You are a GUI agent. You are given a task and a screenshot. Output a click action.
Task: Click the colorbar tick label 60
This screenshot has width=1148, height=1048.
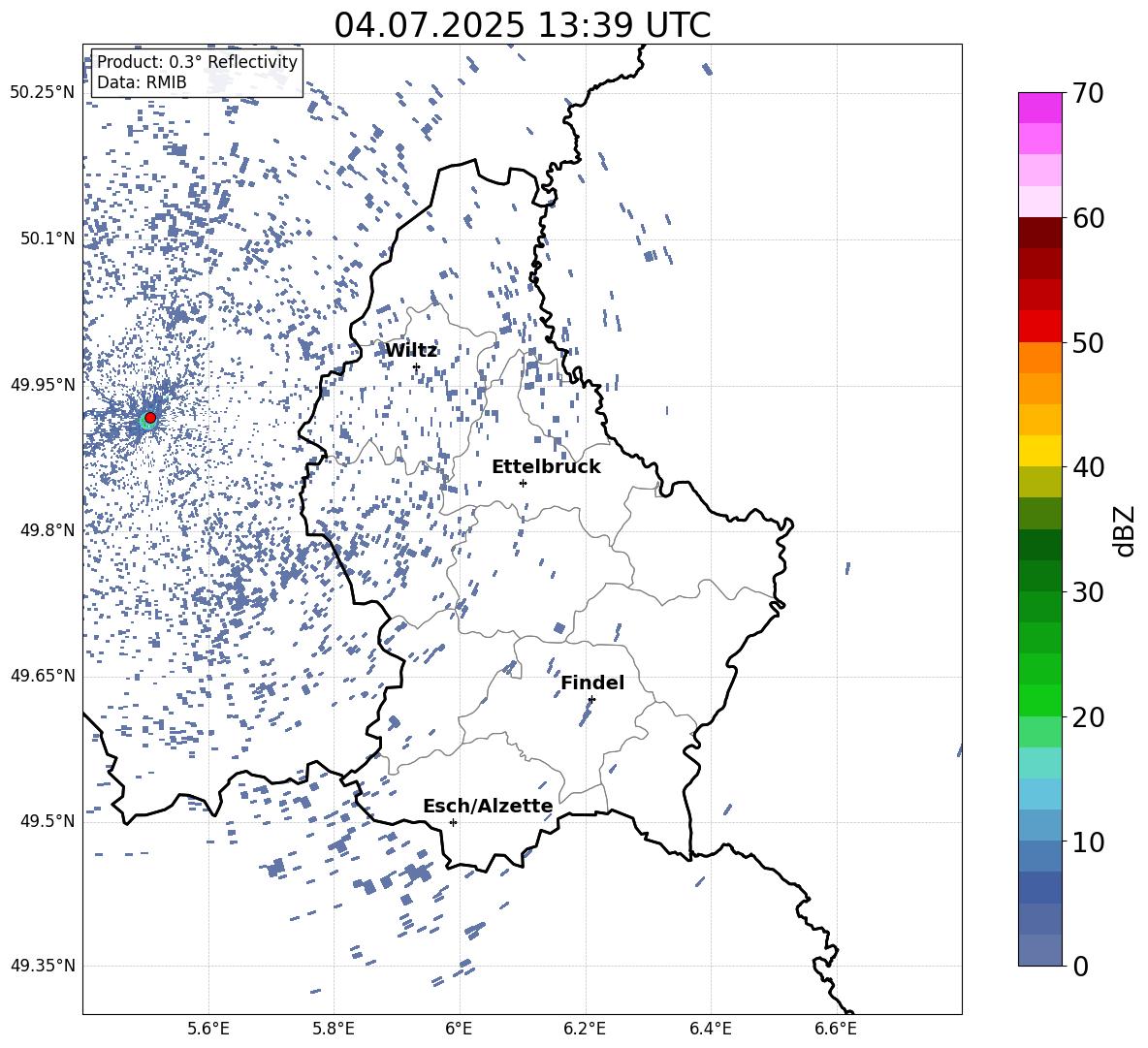pos(1087,218)
